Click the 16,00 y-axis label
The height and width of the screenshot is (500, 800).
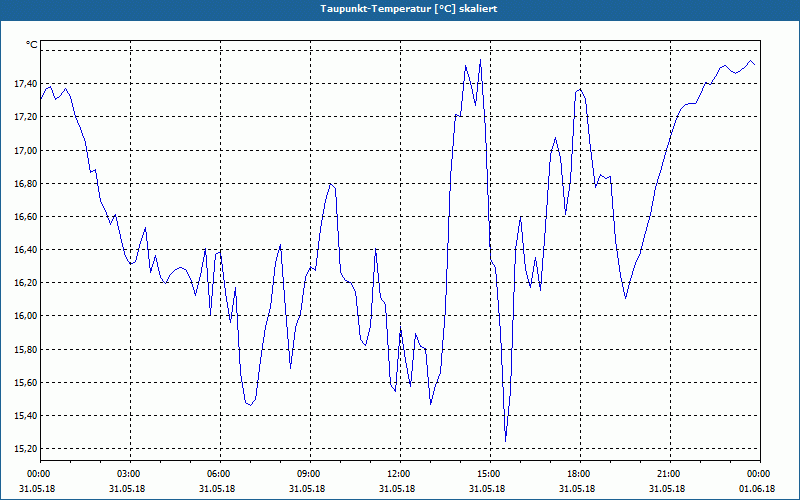26,316
